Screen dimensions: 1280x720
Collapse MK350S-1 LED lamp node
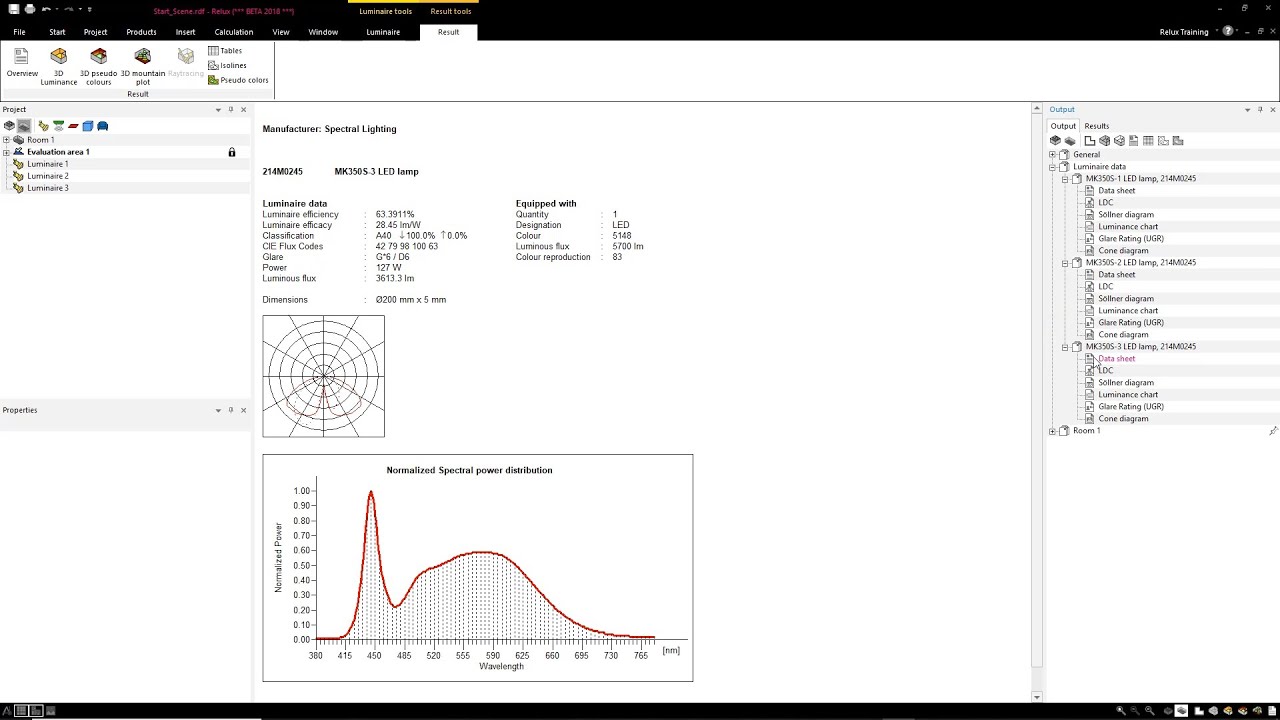click(x=1065, y=179)
